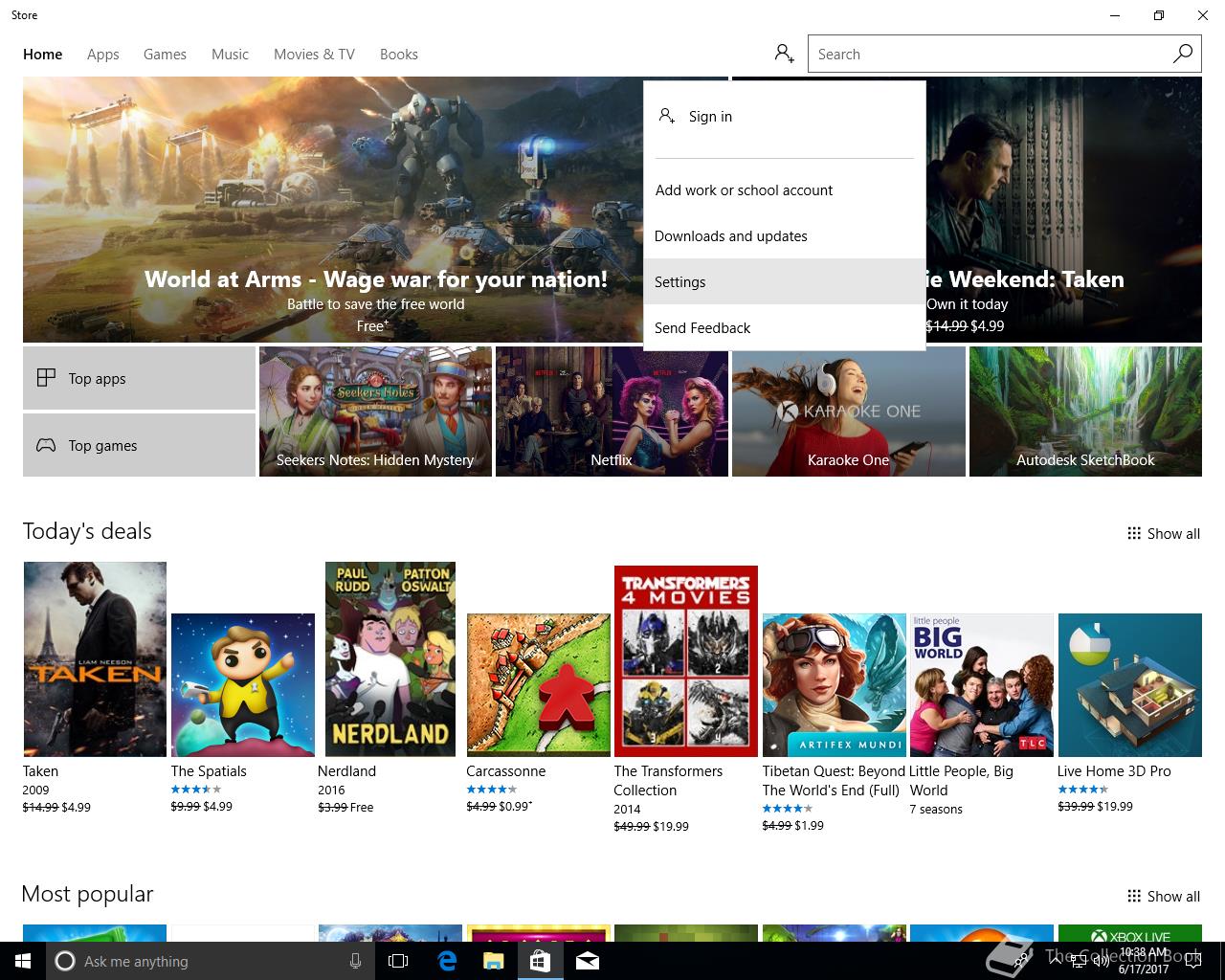This screenshot has height=980, width=1225.
Task: Open Tibetan Quest game thumbnail
Action: [x=835, y=685]
